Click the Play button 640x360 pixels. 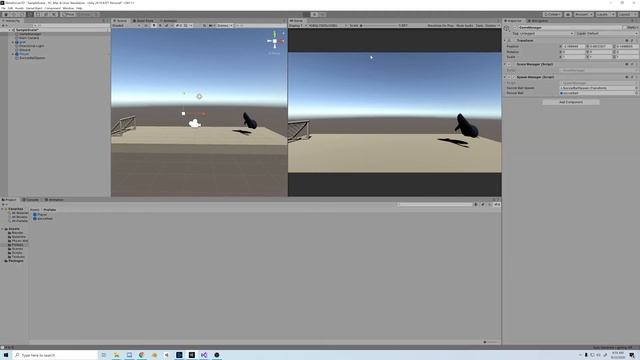pyautogui.click(x=307, y=14)
